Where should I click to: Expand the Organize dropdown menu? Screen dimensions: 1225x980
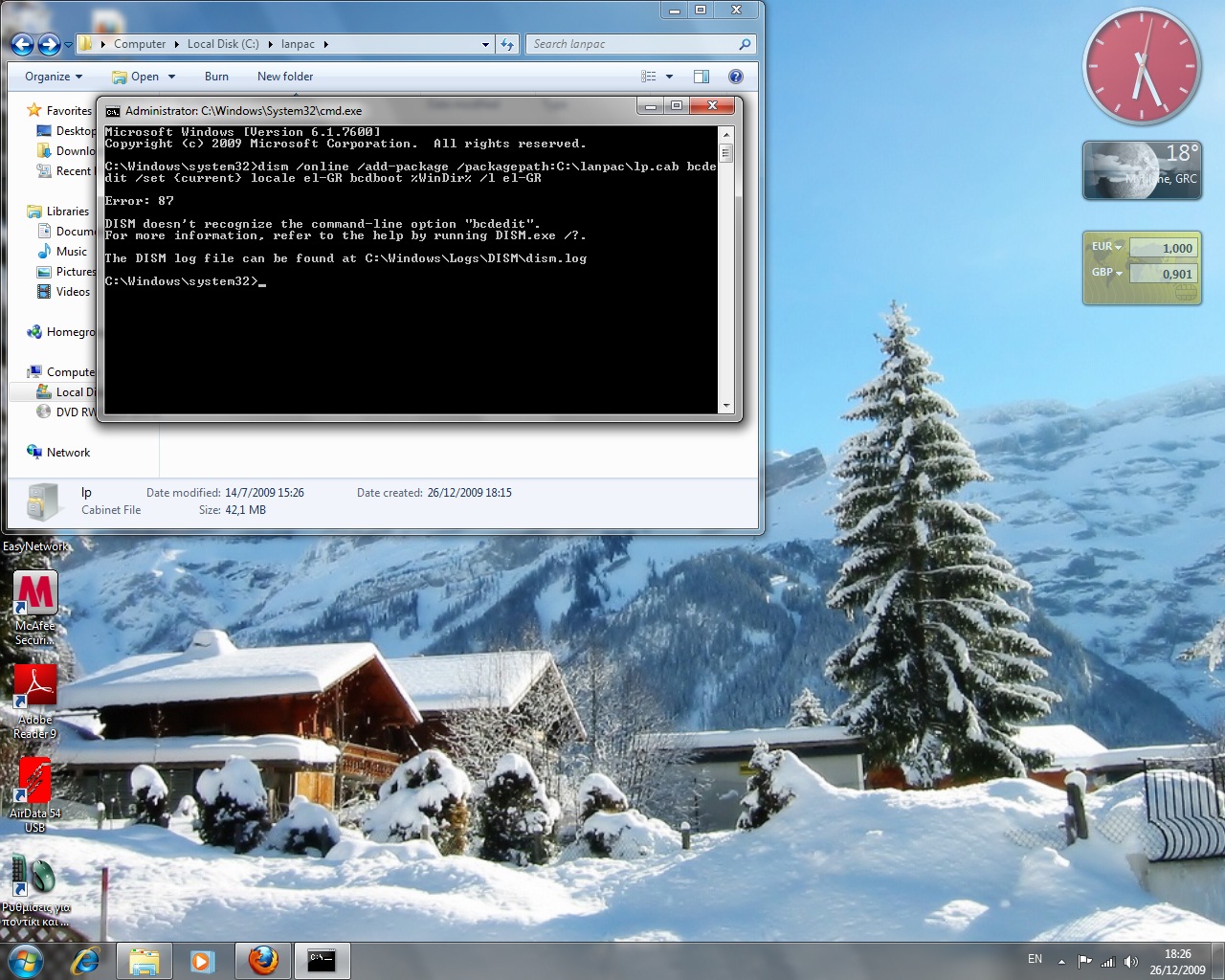54,77
